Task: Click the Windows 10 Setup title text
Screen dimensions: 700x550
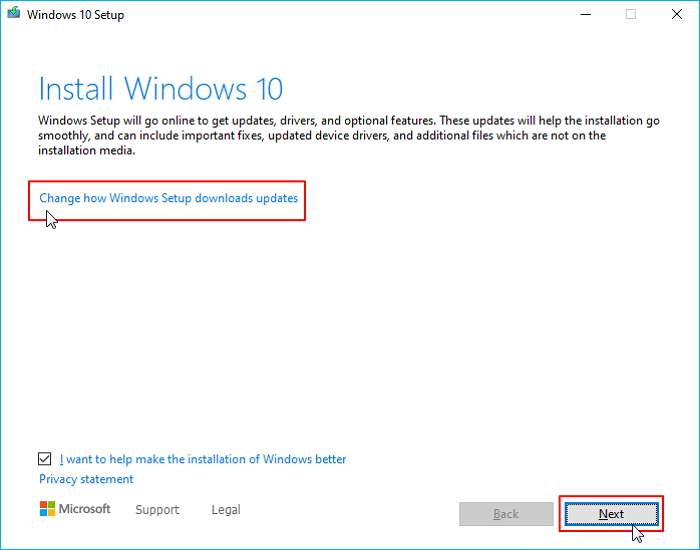Action: coord(75,15)
